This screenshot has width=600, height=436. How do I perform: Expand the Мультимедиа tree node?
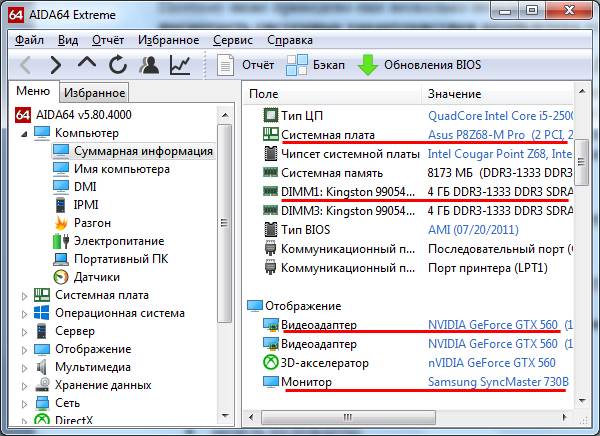[26, 367]
